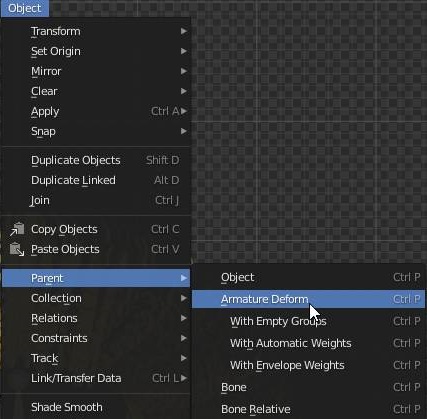Open the Clear submenu
The image size is (427, 419).
[96, 91]
